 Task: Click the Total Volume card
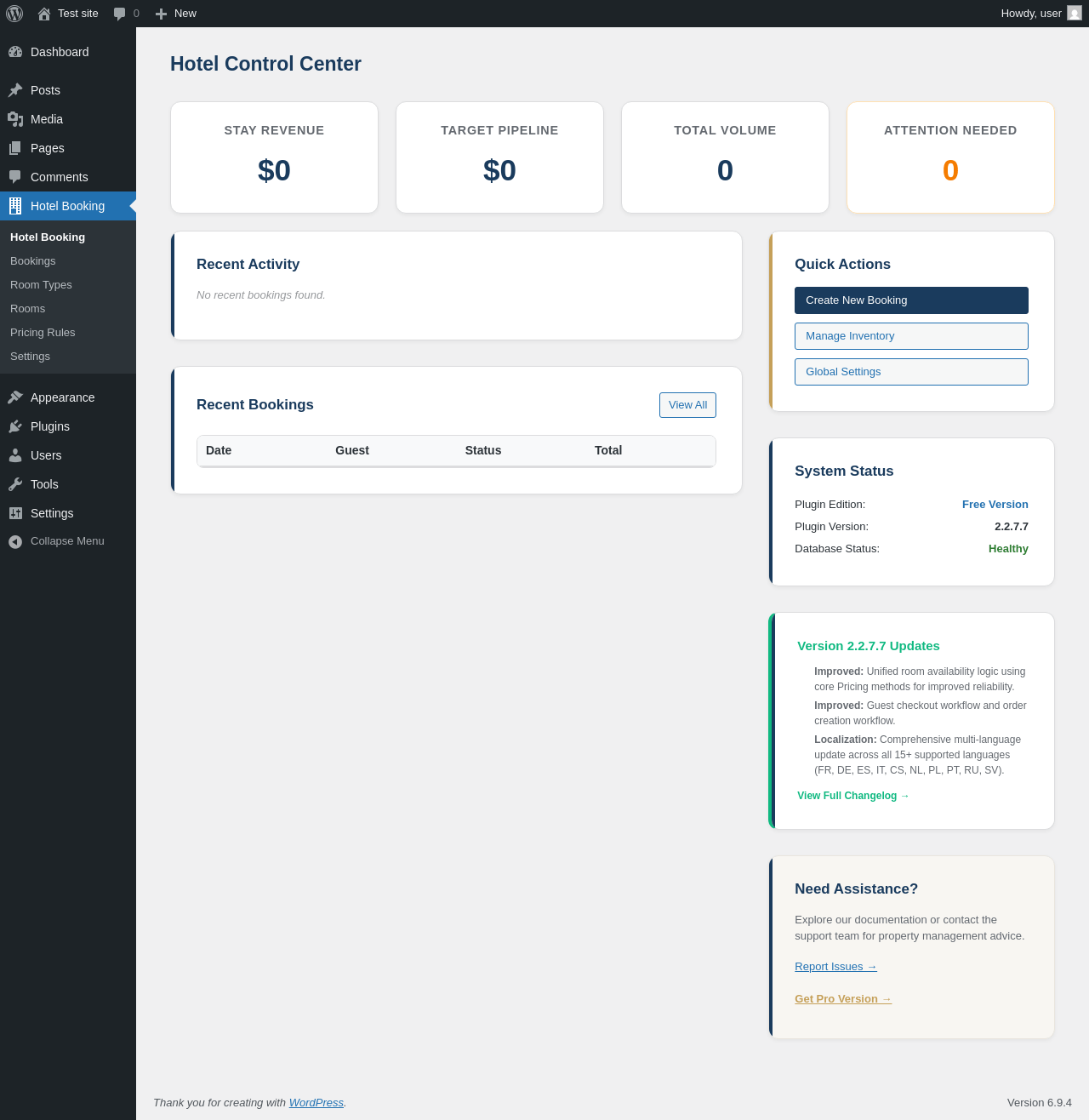[x=725, y=157]
